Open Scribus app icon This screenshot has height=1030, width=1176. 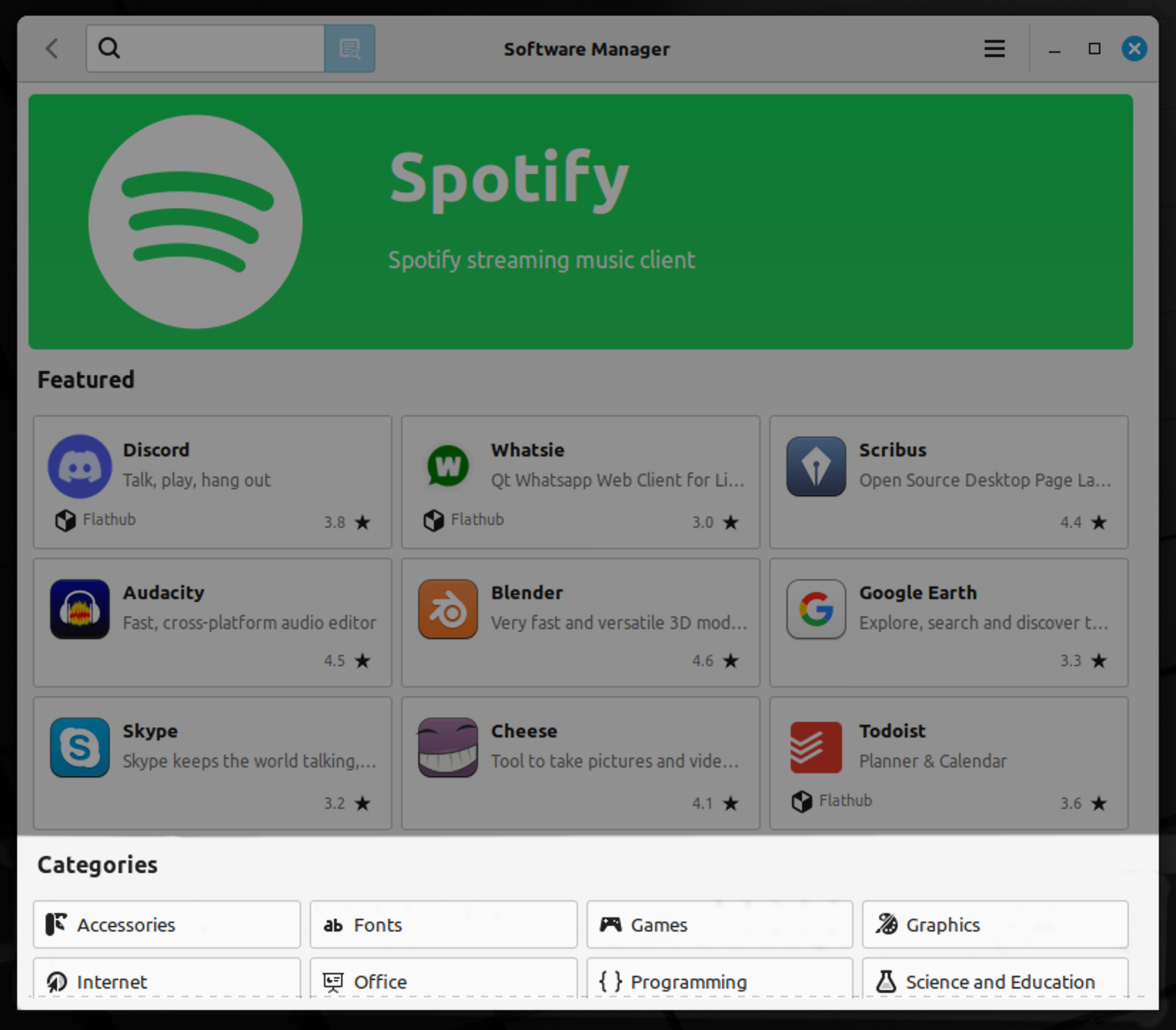pyautogui.click(x=816, y=466)
